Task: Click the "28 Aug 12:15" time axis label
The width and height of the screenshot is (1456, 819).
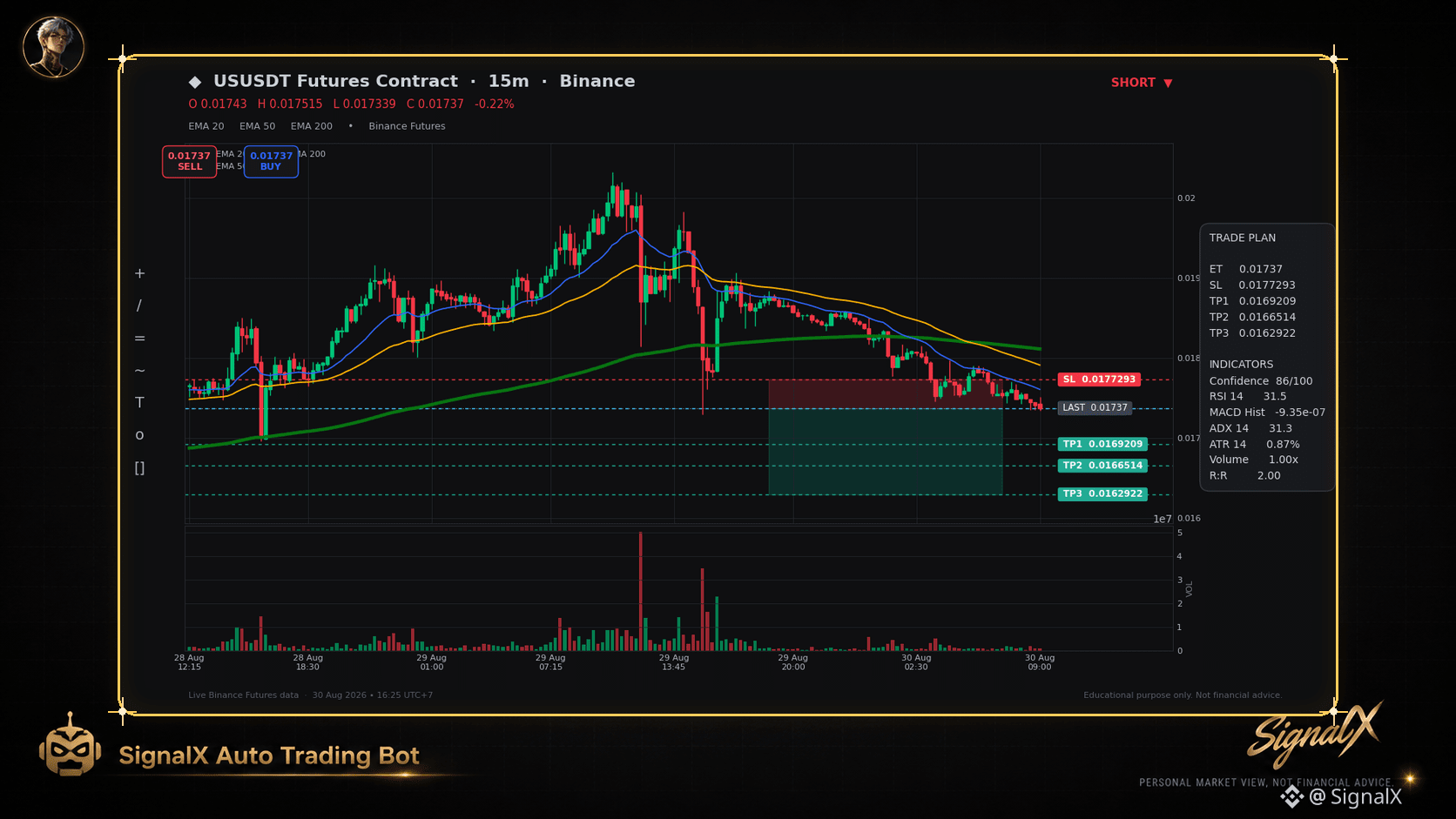Action: point(189,662)
